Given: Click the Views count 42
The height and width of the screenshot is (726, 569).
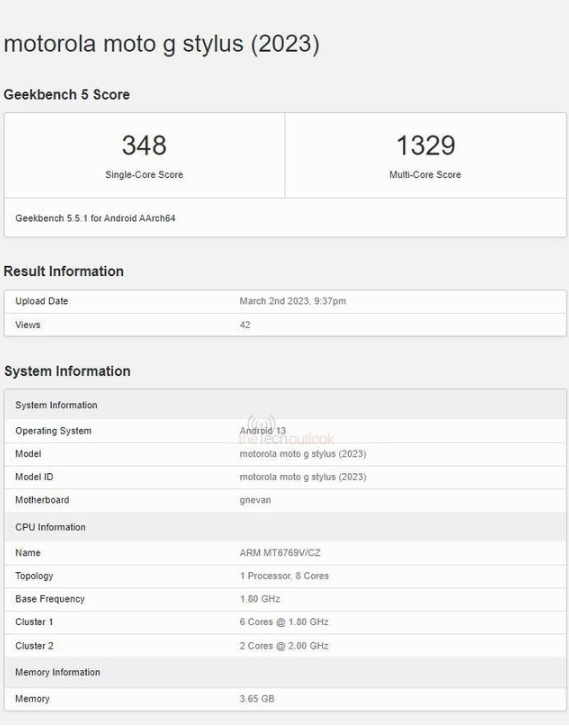Looking at the screenshot, I should pos(245,325).
